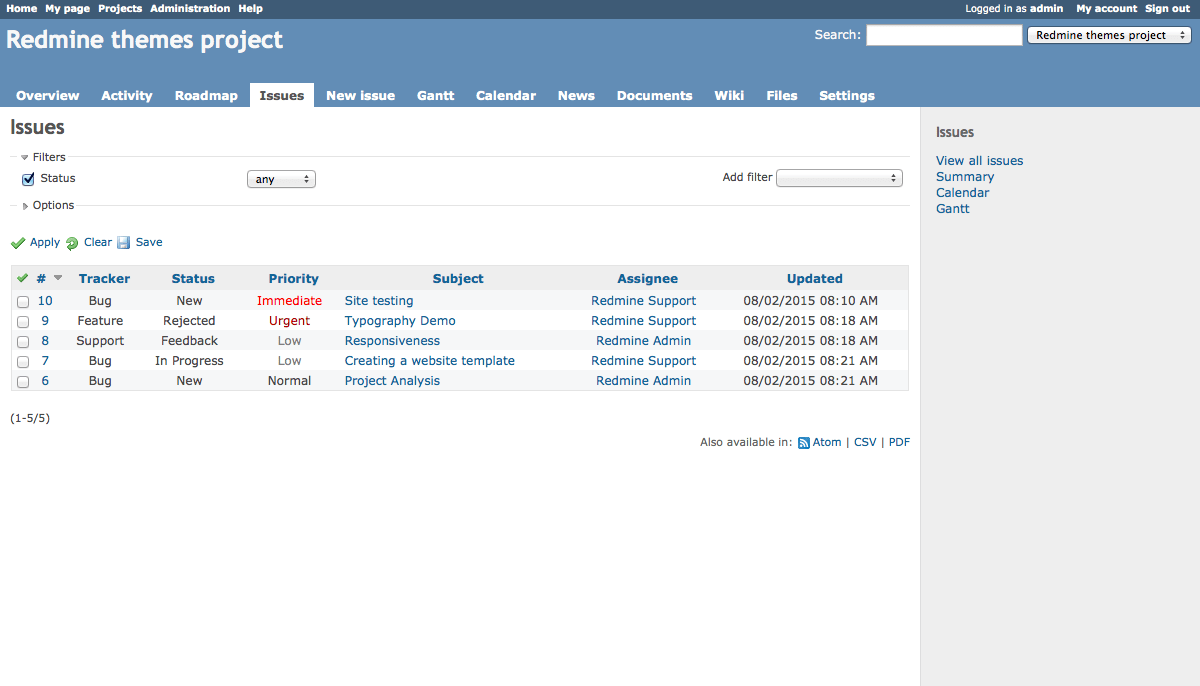Select the checkbox for issue 7

coord(23,362)
